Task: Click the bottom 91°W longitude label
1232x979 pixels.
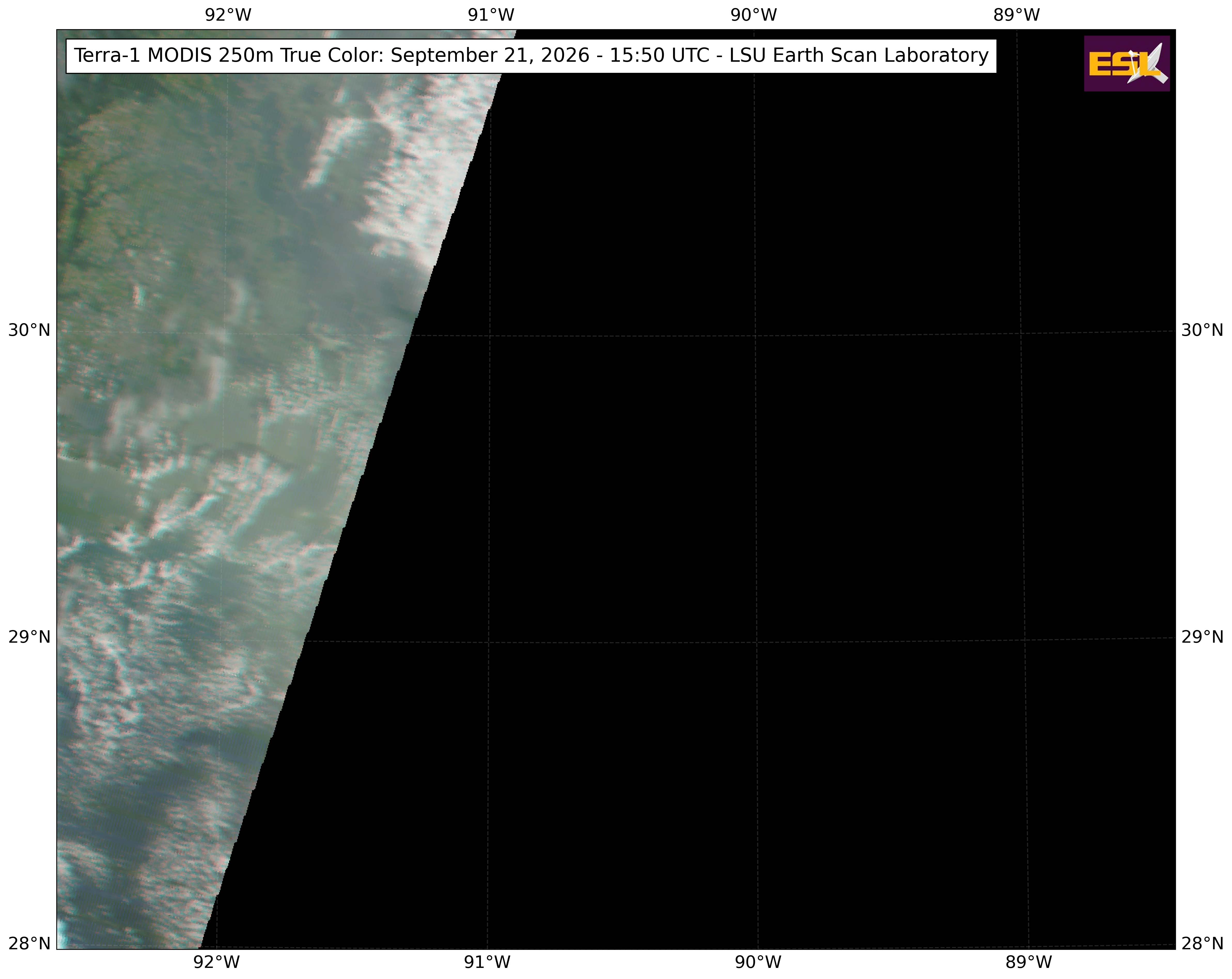Action: [x=487, y=962]
